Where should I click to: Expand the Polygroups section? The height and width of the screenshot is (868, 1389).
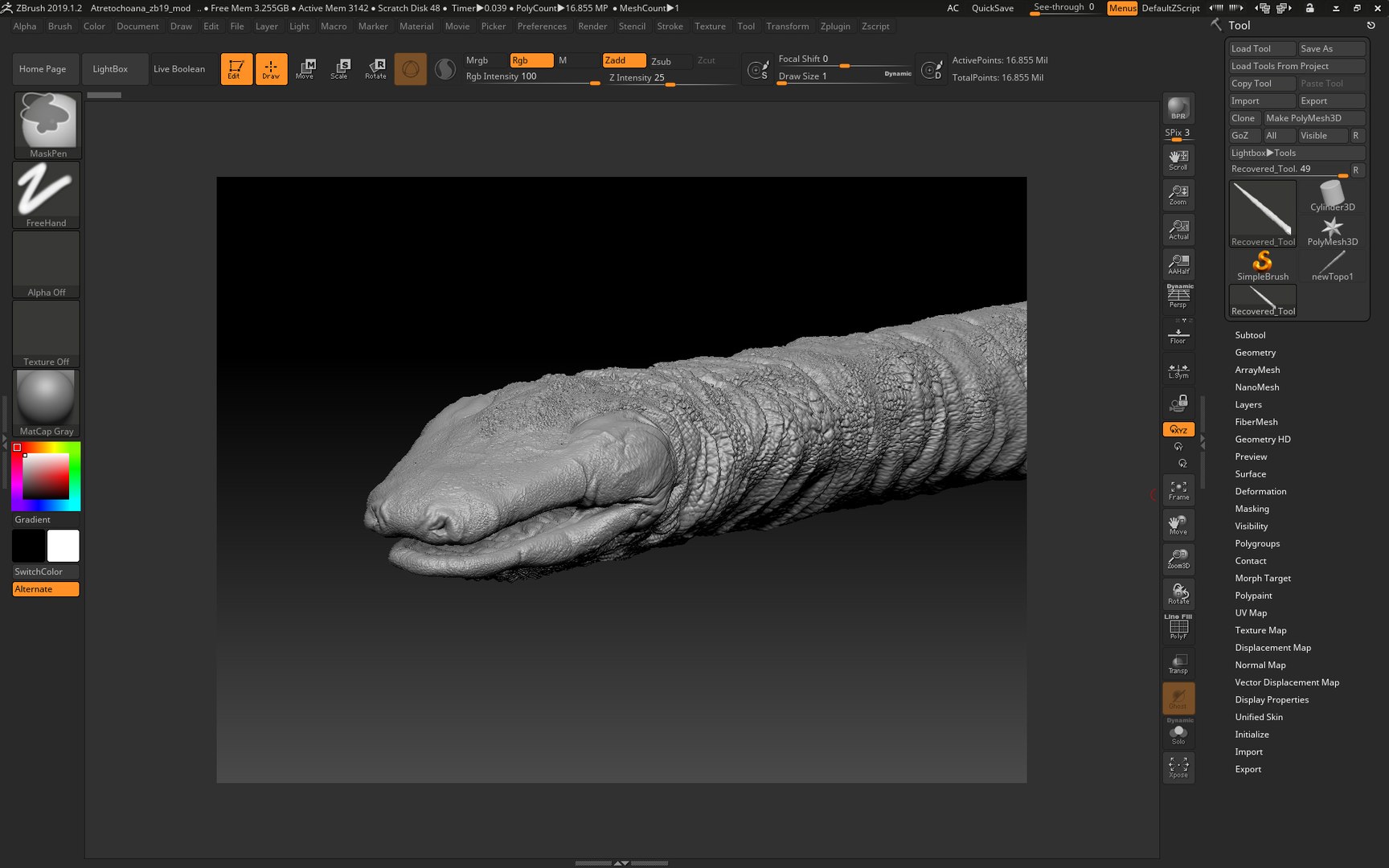(1257, 544)
